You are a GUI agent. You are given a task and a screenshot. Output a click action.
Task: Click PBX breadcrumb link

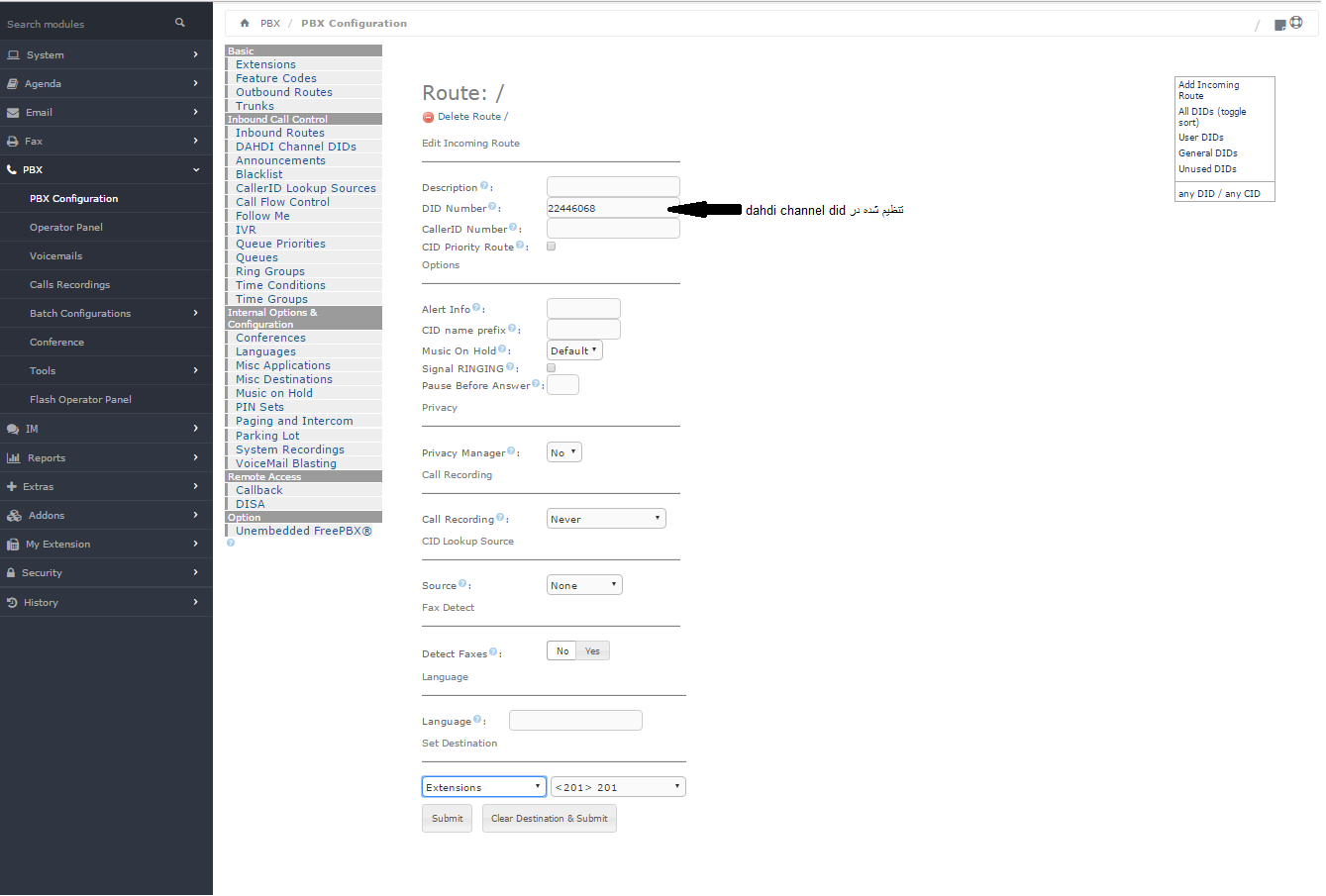pos(270,23)
